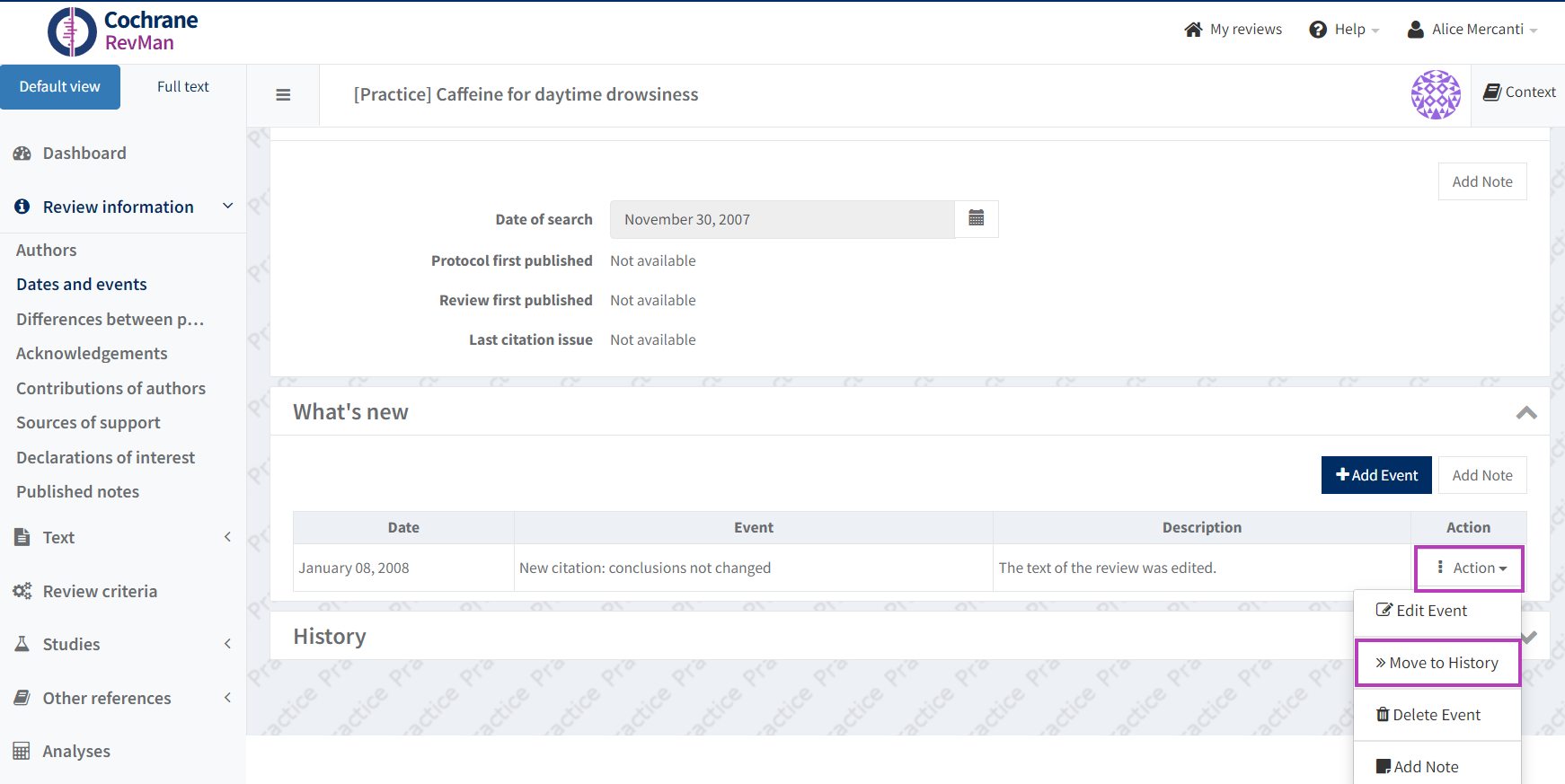Screen dimensions: 1565x784
Task: Open the Alice Mercanti user menu
Action: [1473, 30]
